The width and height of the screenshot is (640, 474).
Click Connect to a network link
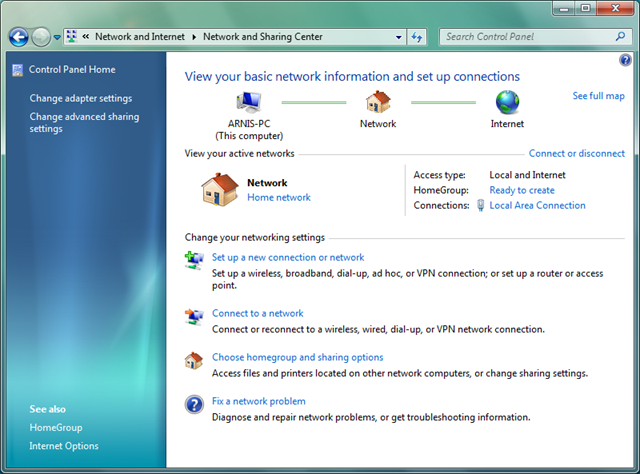(x=258, y=314)
